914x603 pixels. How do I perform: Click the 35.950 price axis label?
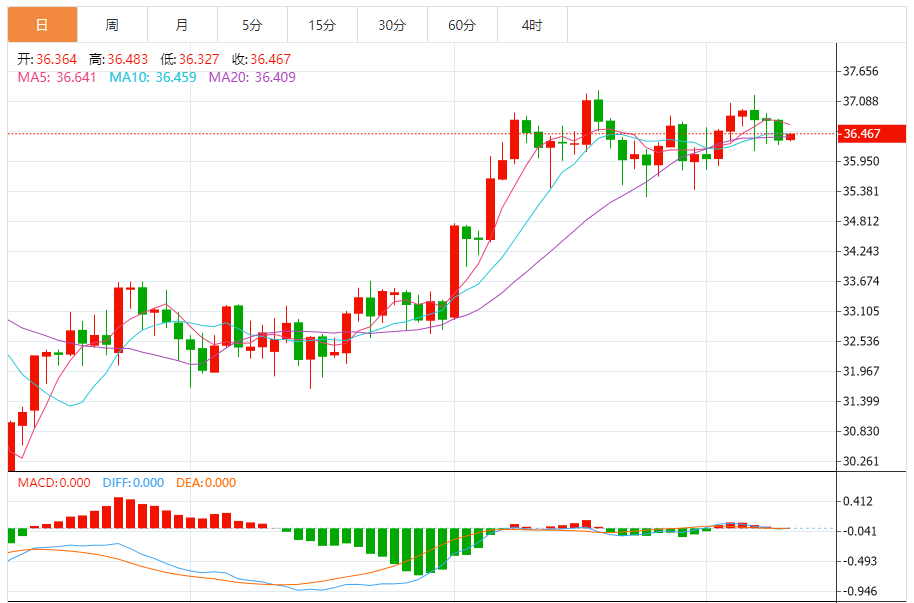point(860,161)
